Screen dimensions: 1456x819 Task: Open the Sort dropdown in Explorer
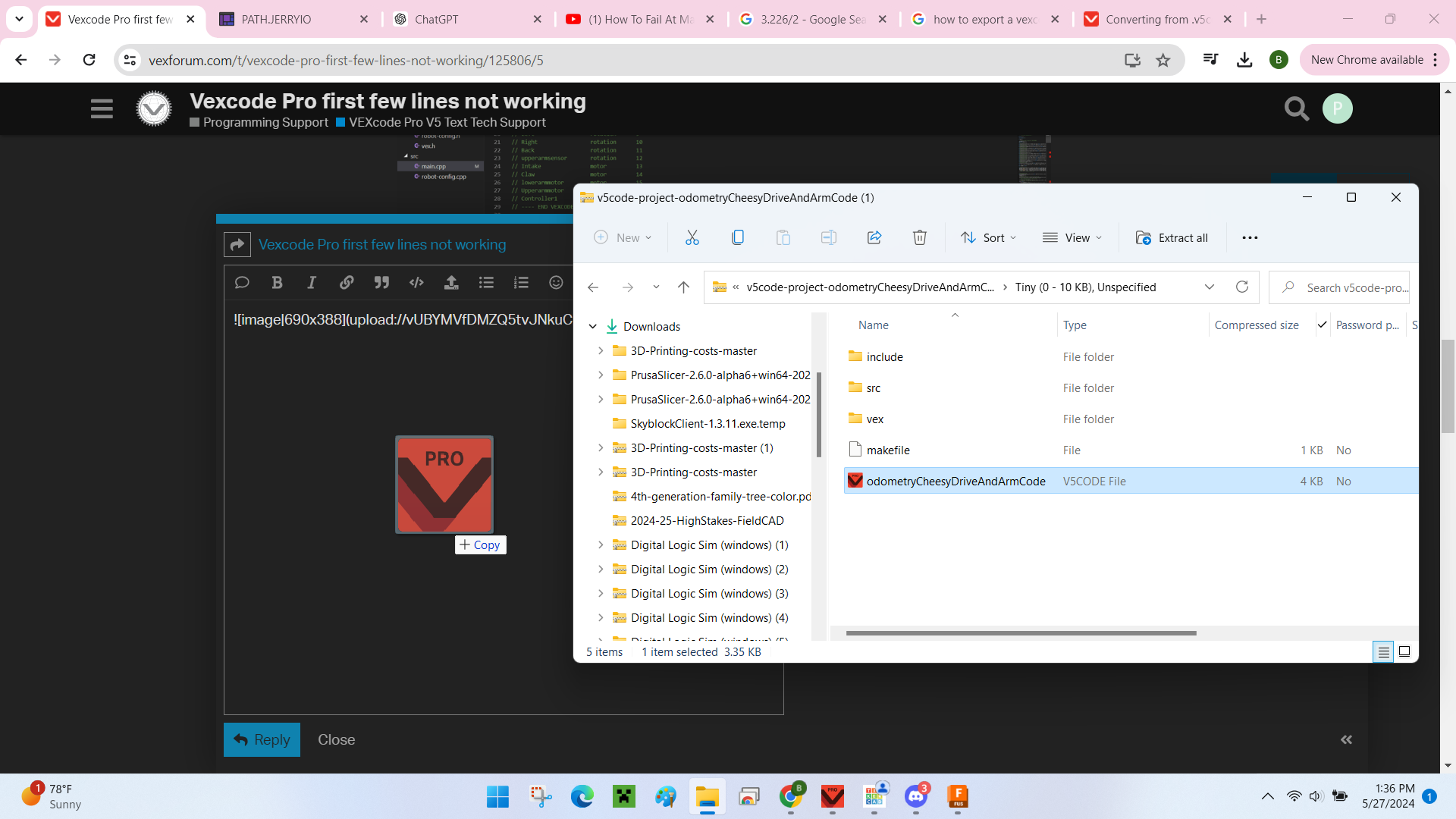(x=988, y=237)
